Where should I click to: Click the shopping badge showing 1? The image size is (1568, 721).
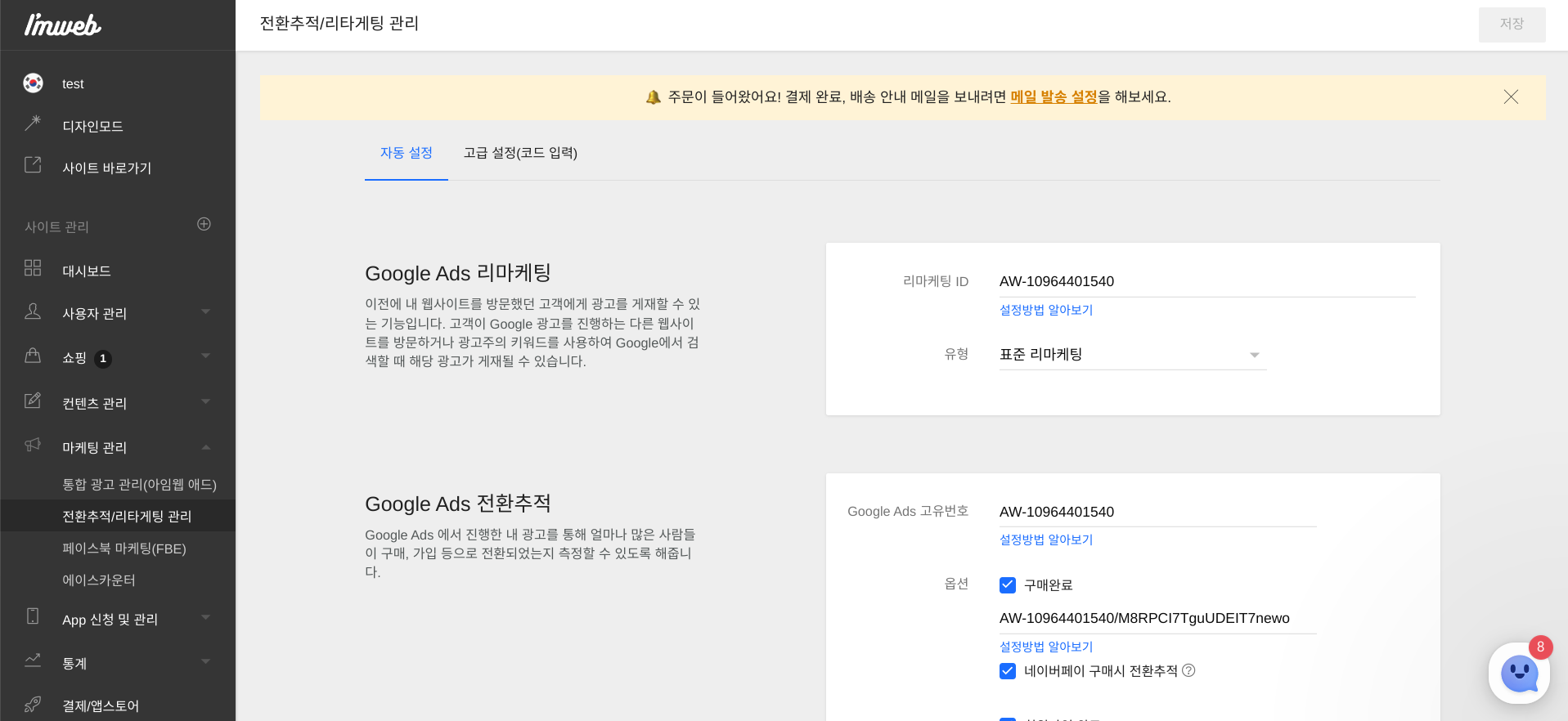[x=103, y=358]
